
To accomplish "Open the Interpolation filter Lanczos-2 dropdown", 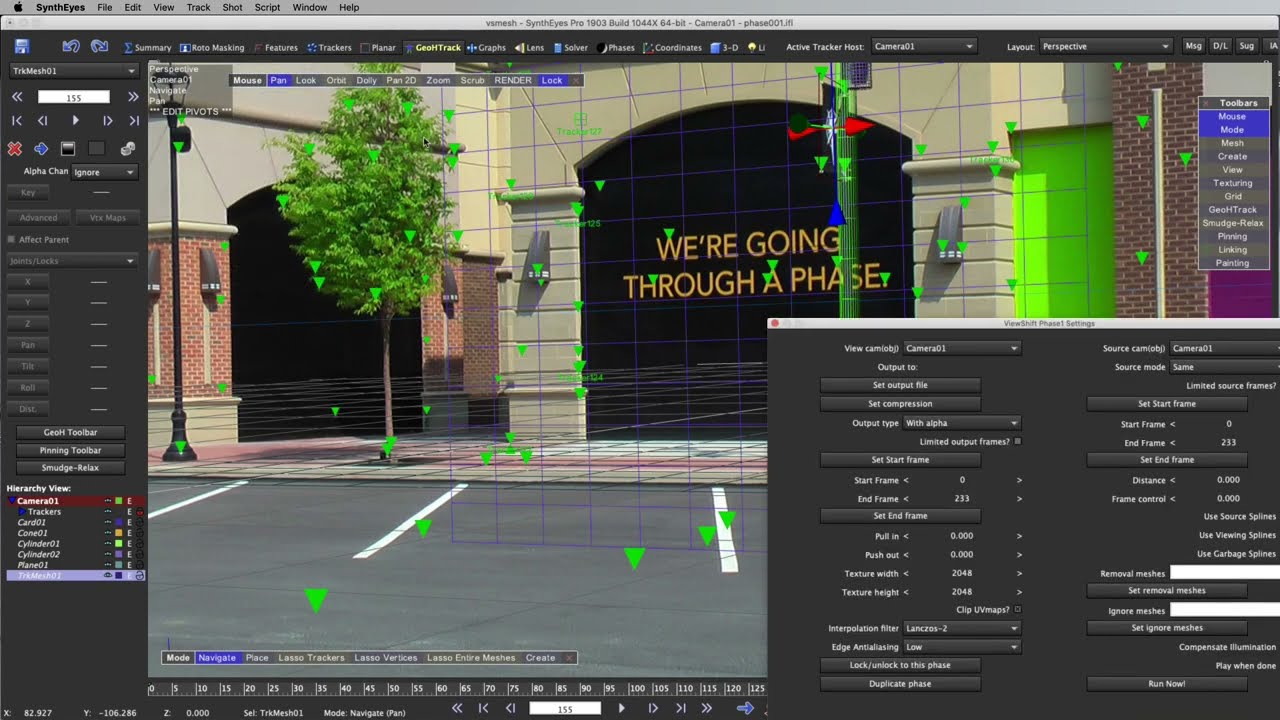I will pyautogui.click(x=961, y=628).
